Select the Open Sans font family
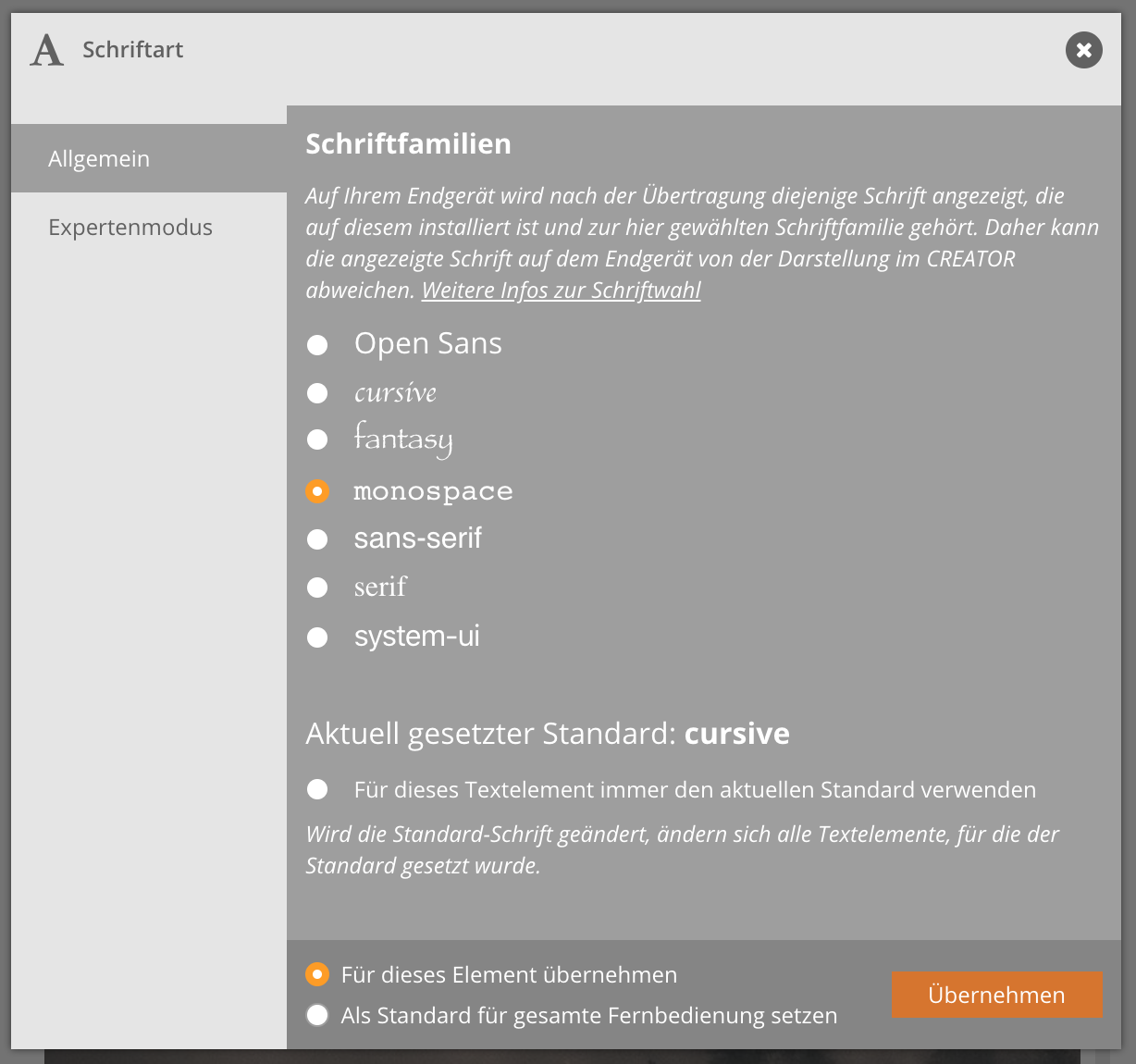The height and width of the screenshot is (1064, 1136). point(317,345)
